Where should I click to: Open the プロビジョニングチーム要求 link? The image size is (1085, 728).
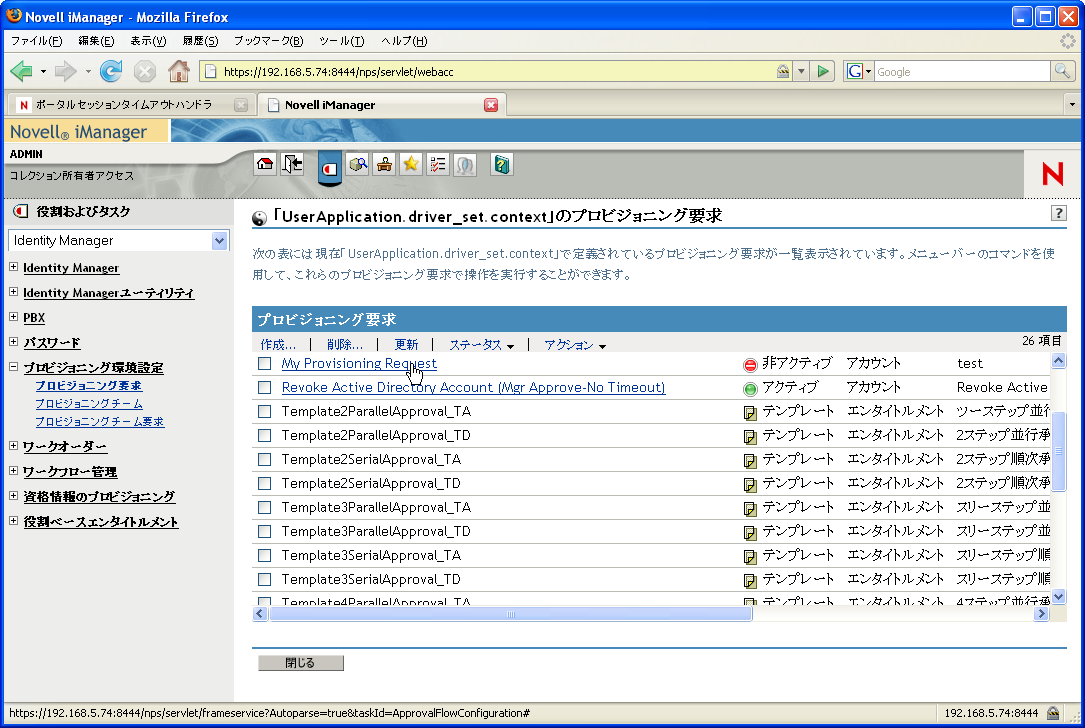[x=100, y=421]
